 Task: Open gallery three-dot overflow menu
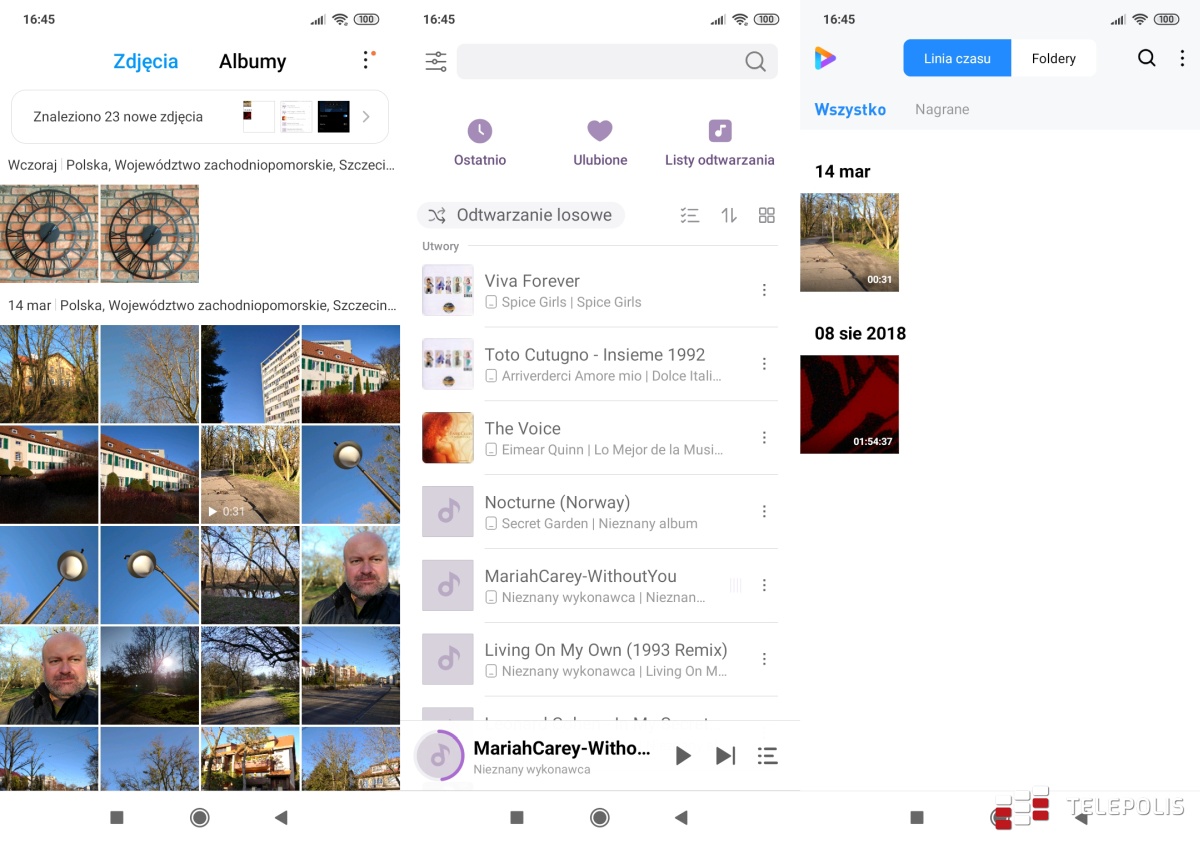coord(366,61)
